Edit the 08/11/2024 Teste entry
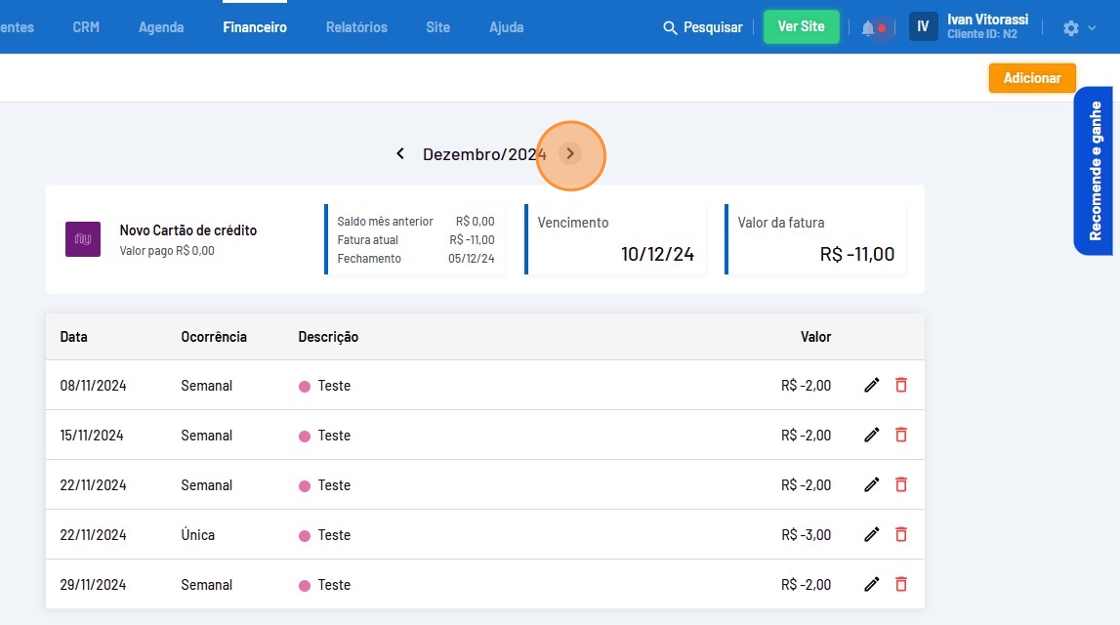The height and width of the screenshot is (625, 1120). click(x=871, y=385)
